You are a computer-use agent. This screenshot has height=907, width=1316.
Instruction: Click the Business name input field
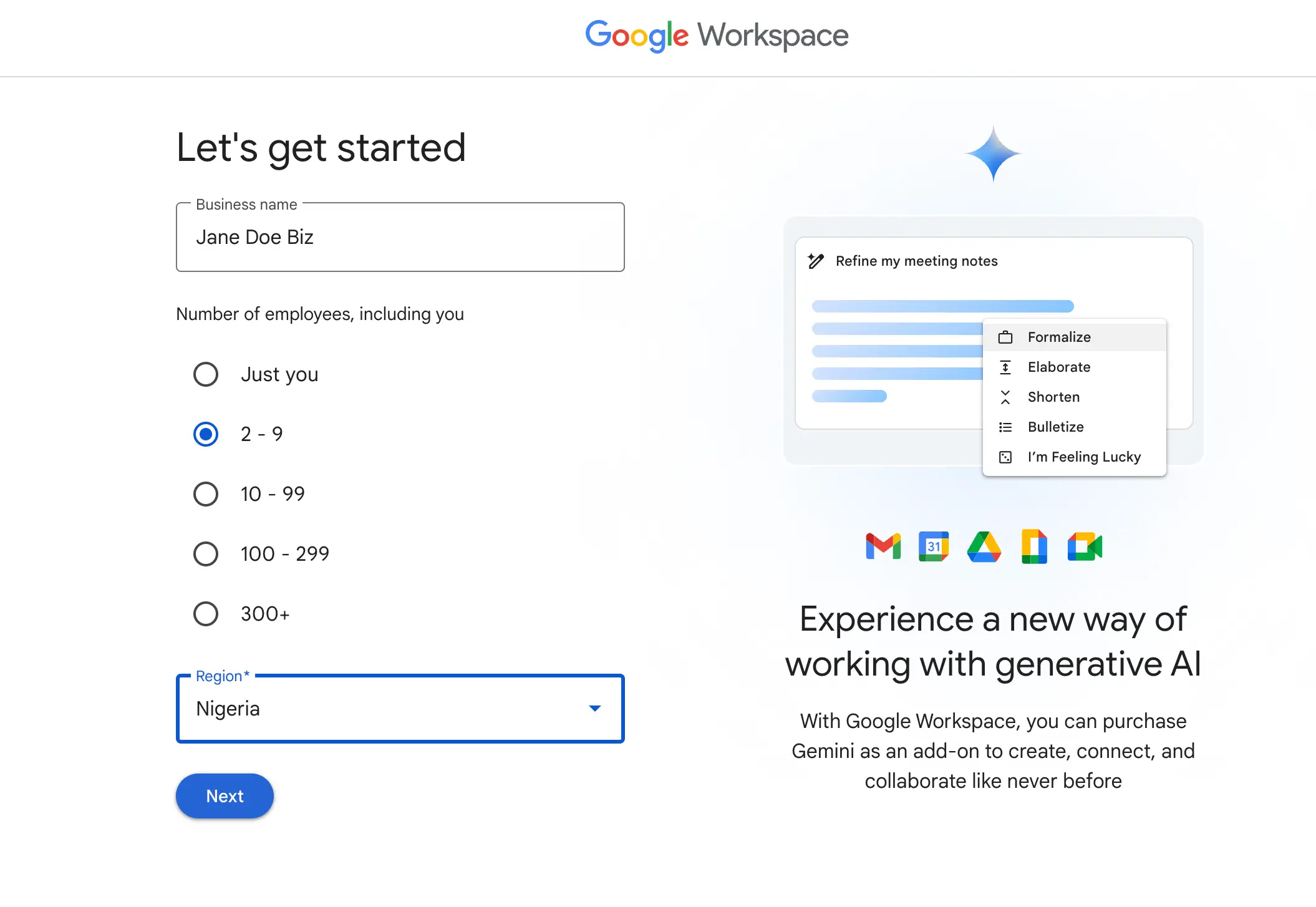pos(400,237)
